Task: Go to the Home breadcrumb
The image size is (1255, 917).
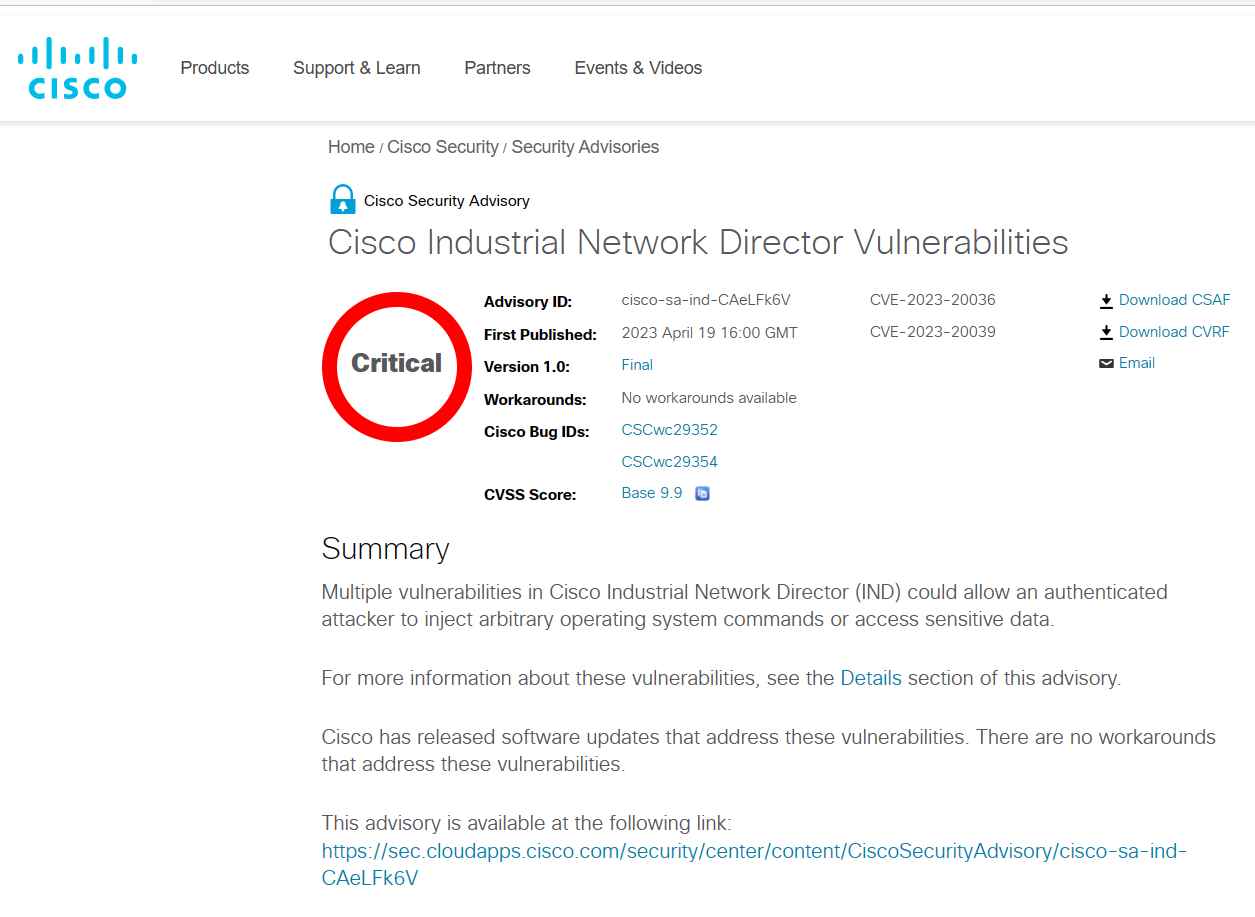Action: point(351,147)
